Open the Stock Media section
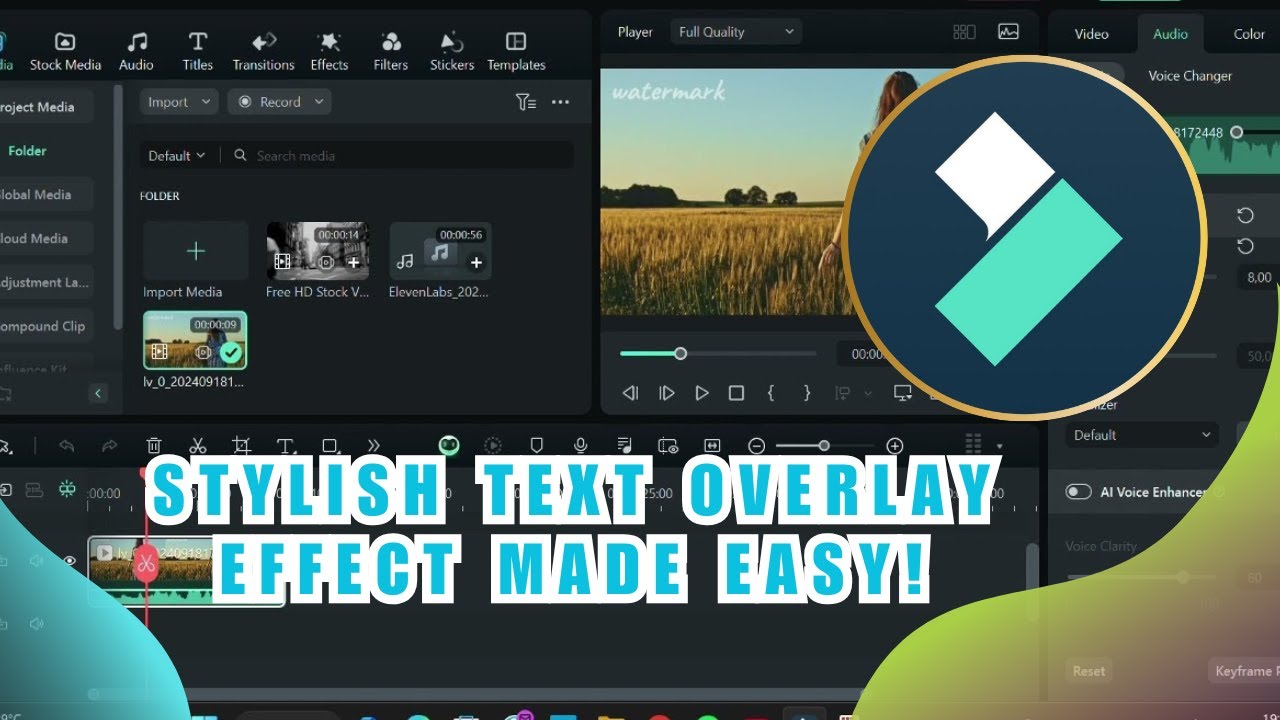 (x=65, y=52)
